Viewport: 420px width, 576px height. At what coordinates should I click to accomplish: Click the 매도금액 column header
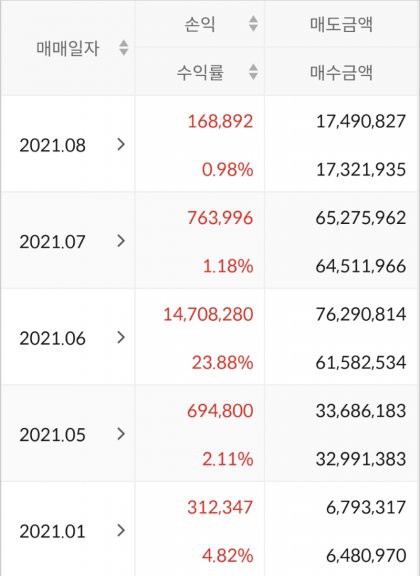click(341, 24)
